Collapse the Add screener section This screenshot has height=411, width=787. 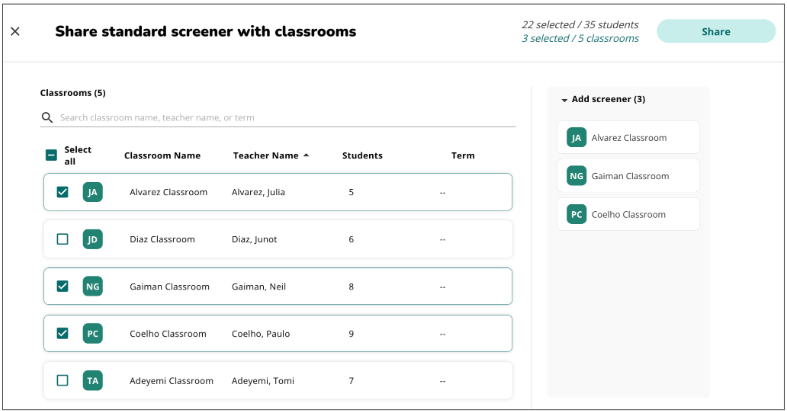pos(564,100)
